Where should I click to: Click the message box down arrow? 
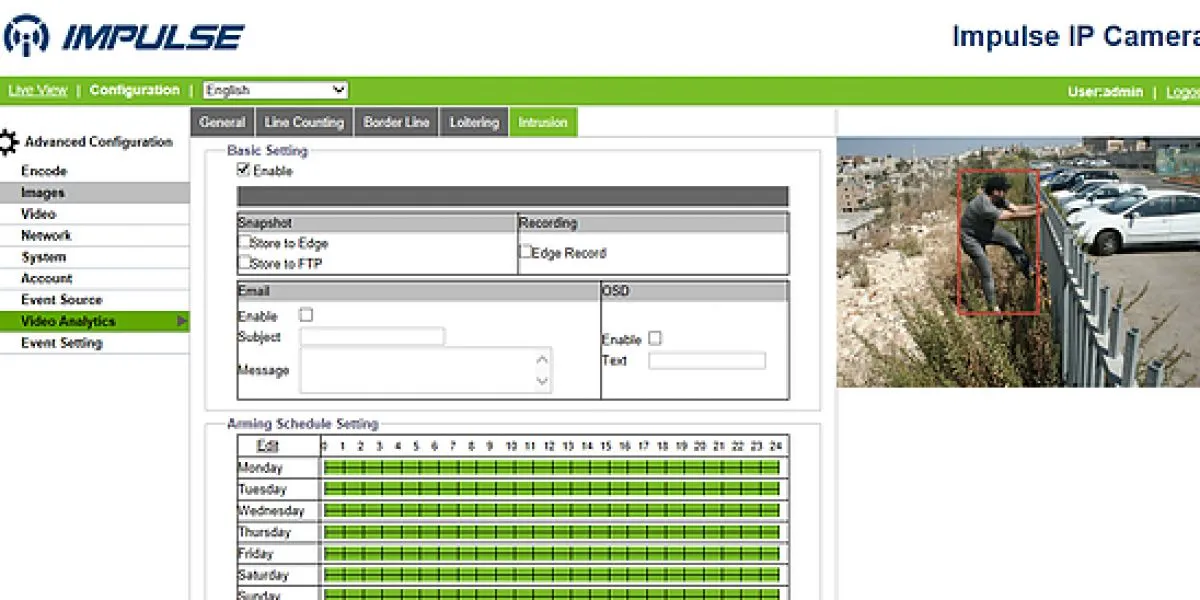coord(542,380)
